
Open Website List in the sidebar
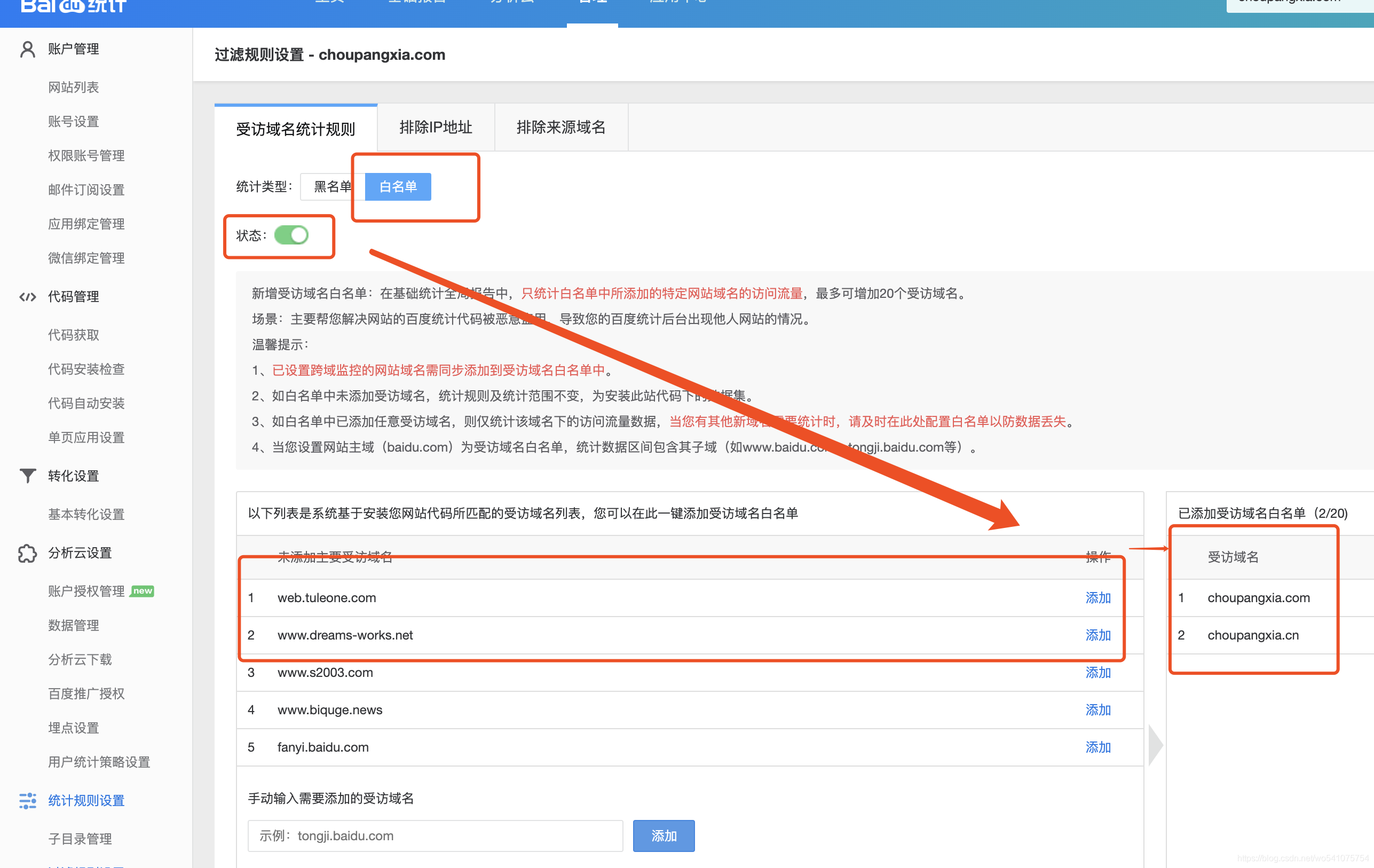click(74, 88)
